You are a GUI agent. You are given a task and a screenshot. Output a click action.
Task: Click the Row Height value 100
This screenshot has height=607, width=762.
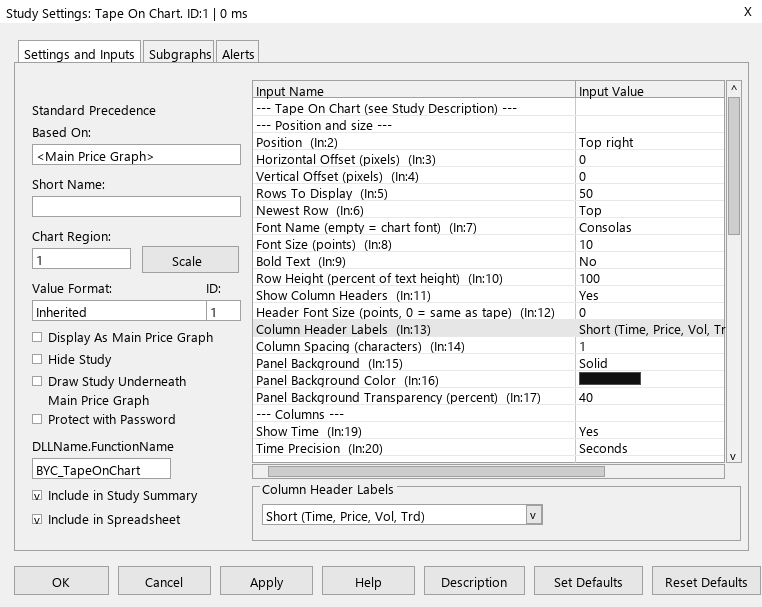(589, 278)
